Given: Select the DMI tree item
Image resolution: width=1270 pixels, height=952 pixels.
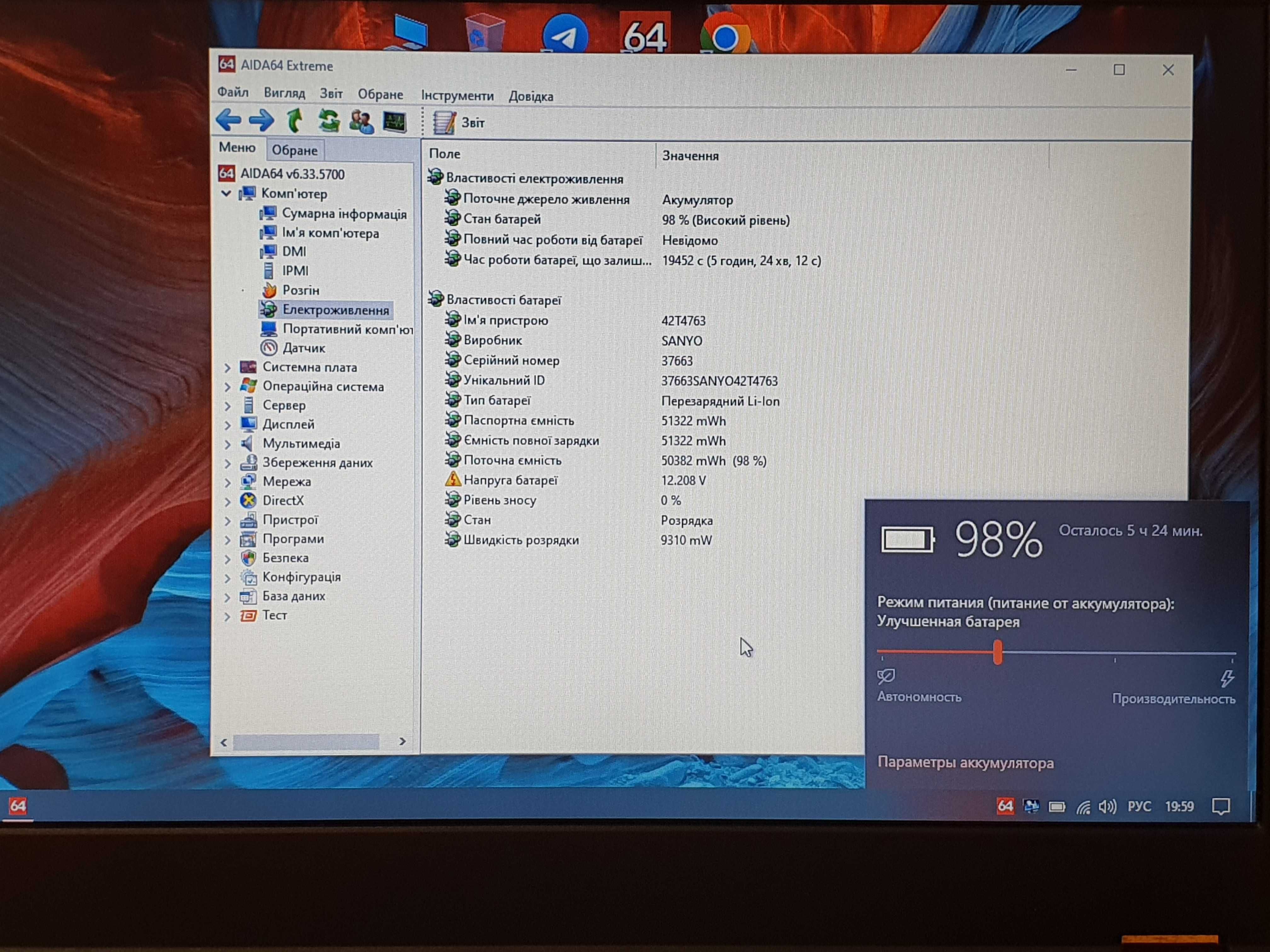Looking at the screenshot, I should [x=283, y=251].
